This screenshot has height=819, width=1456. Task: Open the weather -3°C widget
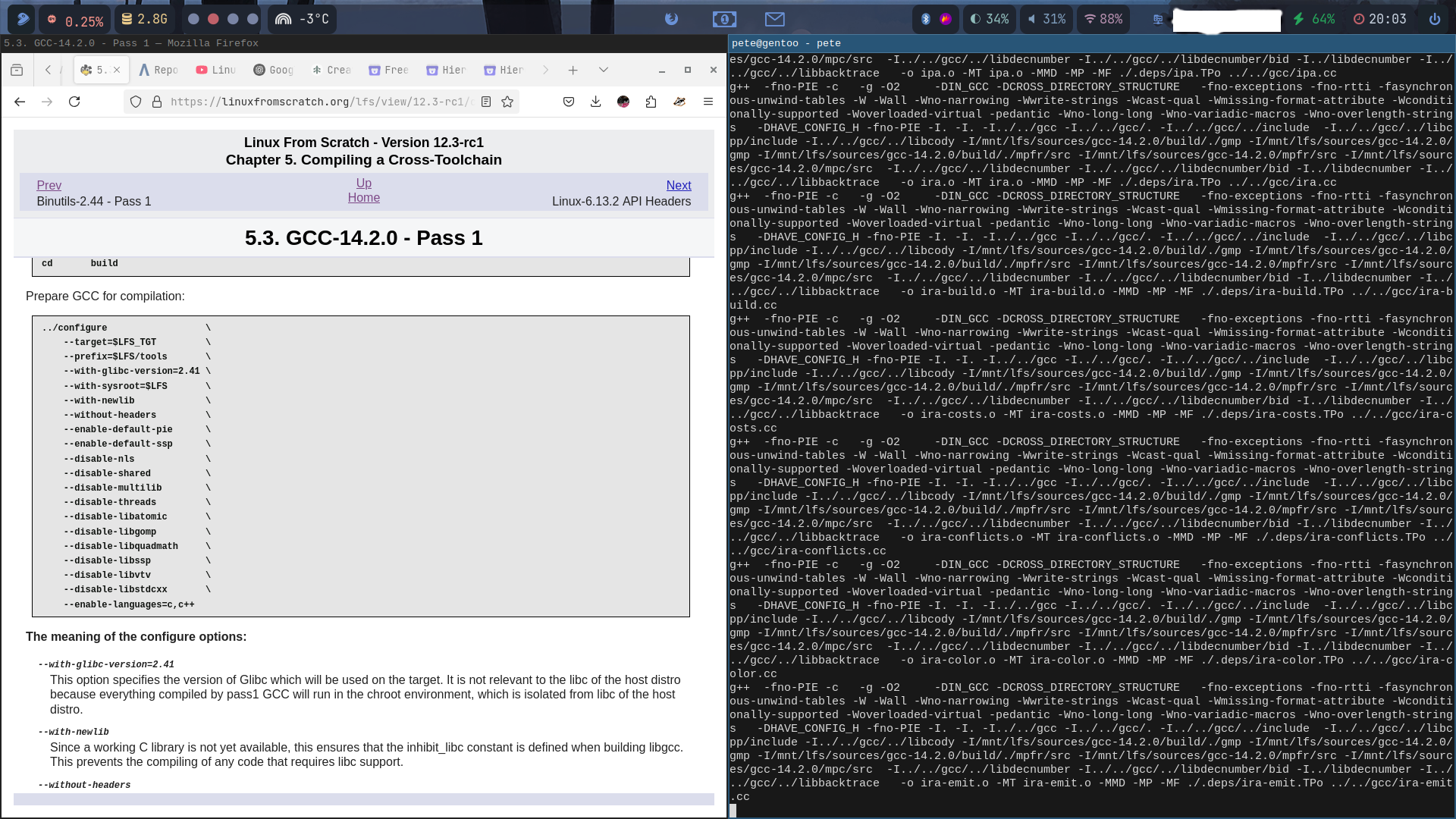point(302,19)
